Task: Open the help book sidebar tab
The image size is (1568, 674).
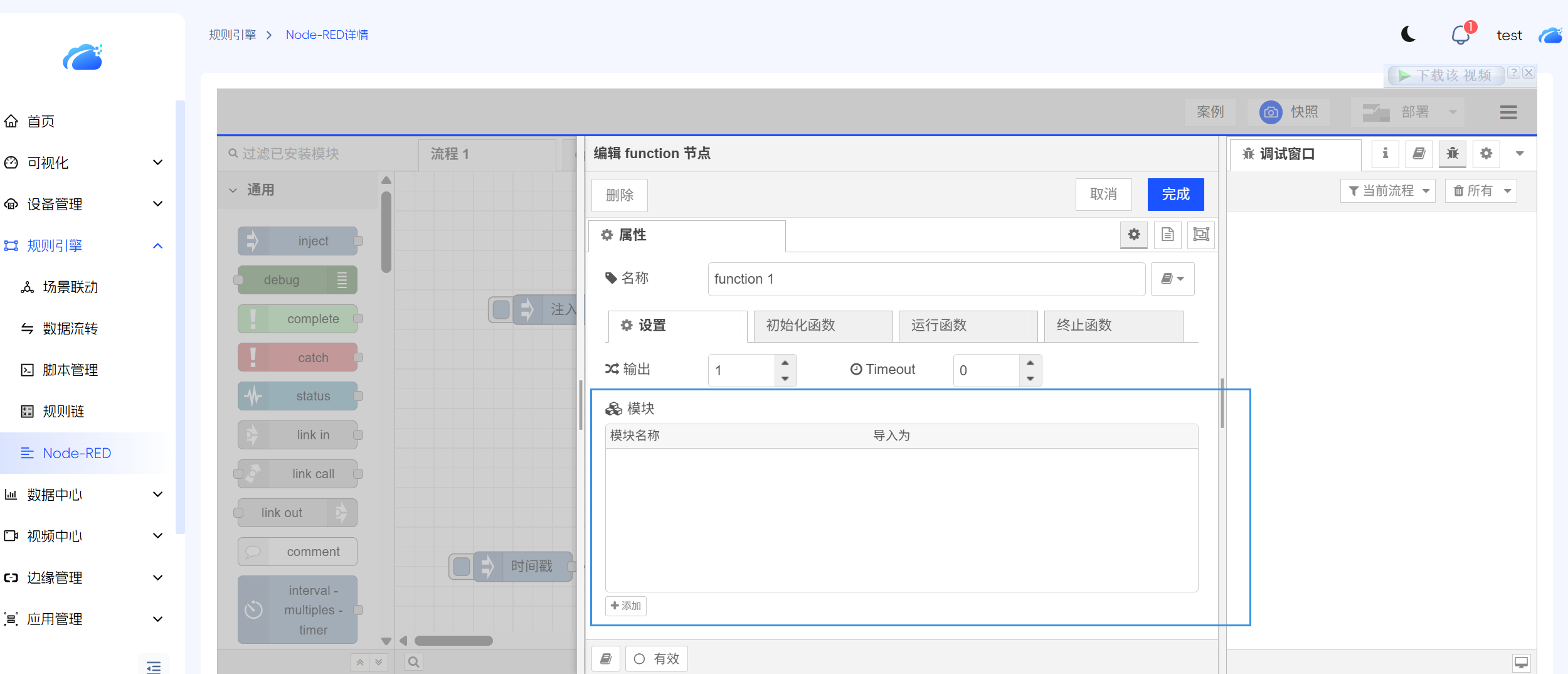Action: click(x=1419, y=154)
